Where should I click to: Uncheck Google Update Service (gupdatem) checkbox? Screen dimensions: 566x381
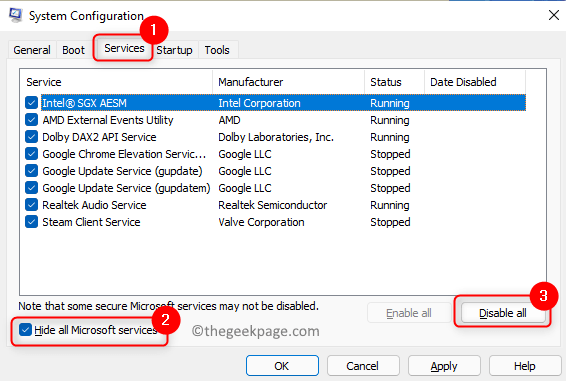[31, 188]
